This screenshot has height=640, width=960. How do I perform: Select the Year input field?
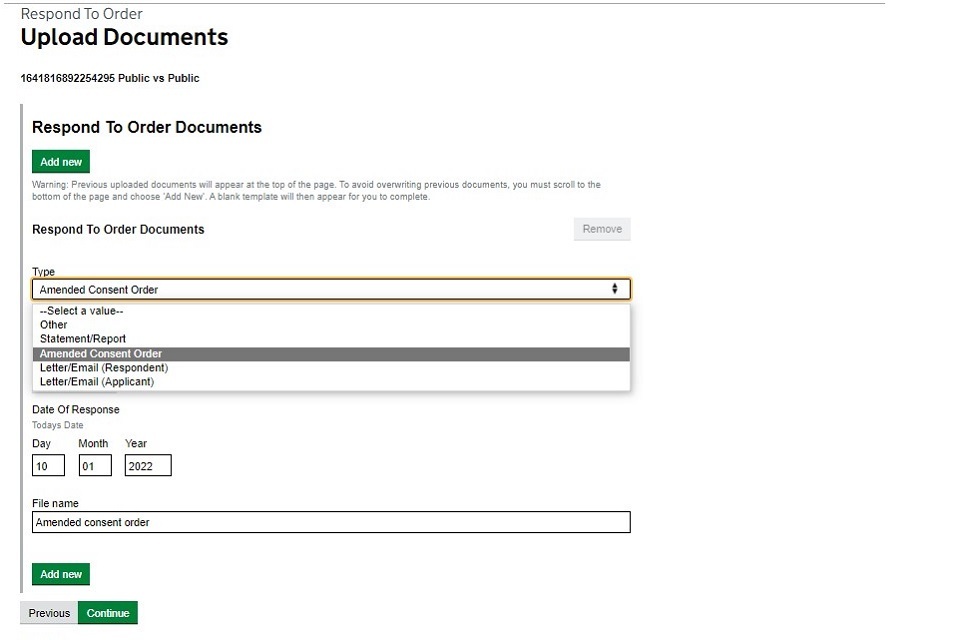(148, 465)
